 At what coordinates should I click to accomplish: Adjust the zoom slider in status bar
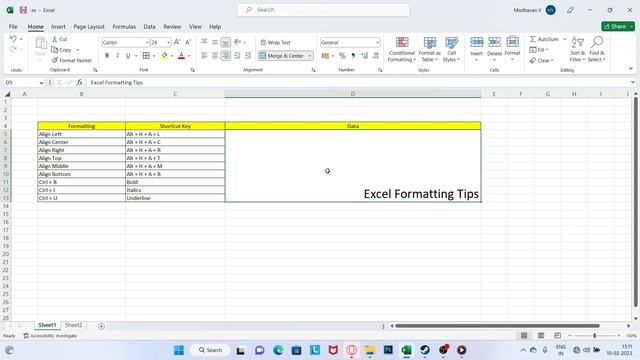tap(595, 336)
